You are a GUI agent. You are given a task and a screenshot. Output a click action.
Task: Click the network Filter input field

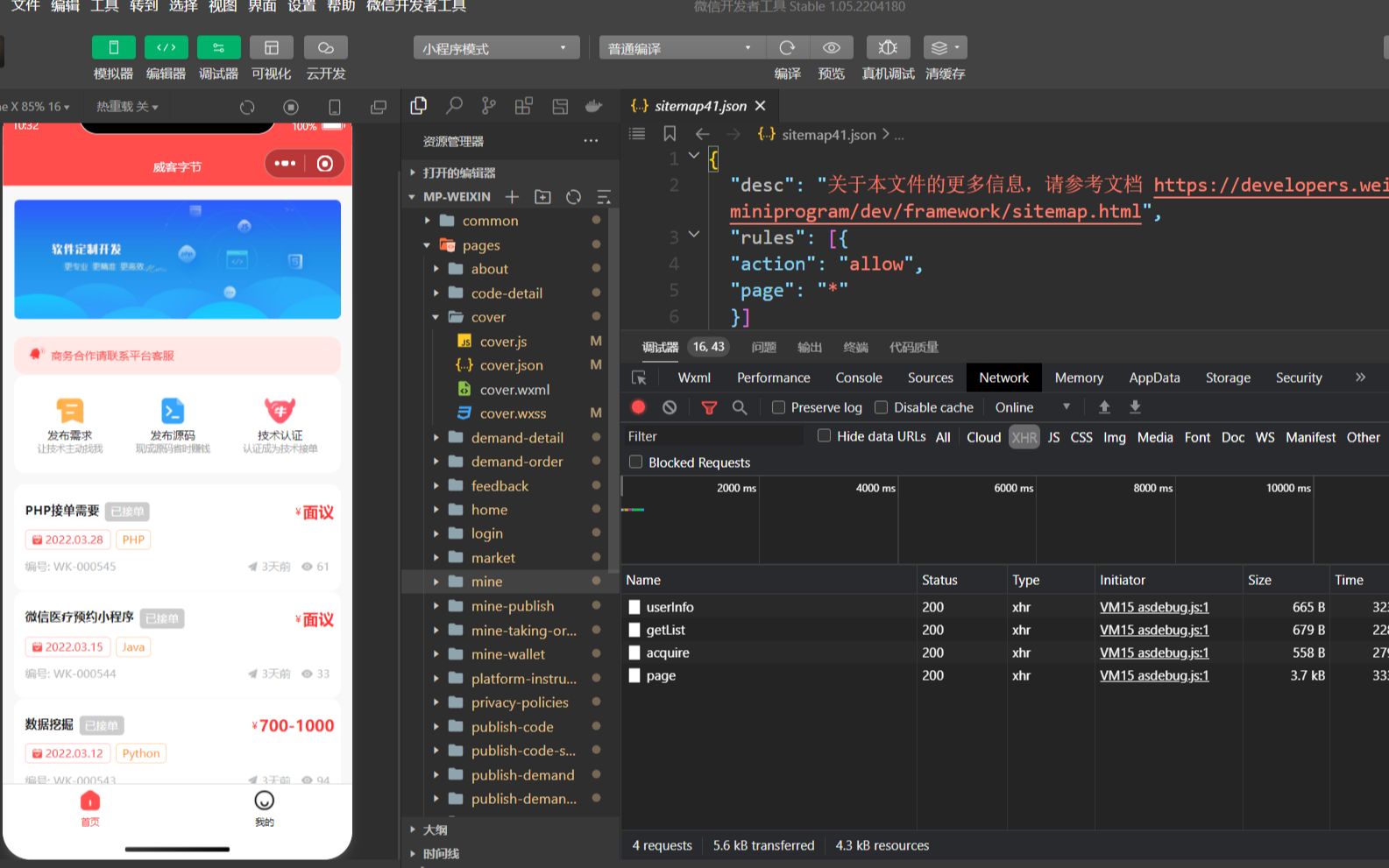pos(712,436)
